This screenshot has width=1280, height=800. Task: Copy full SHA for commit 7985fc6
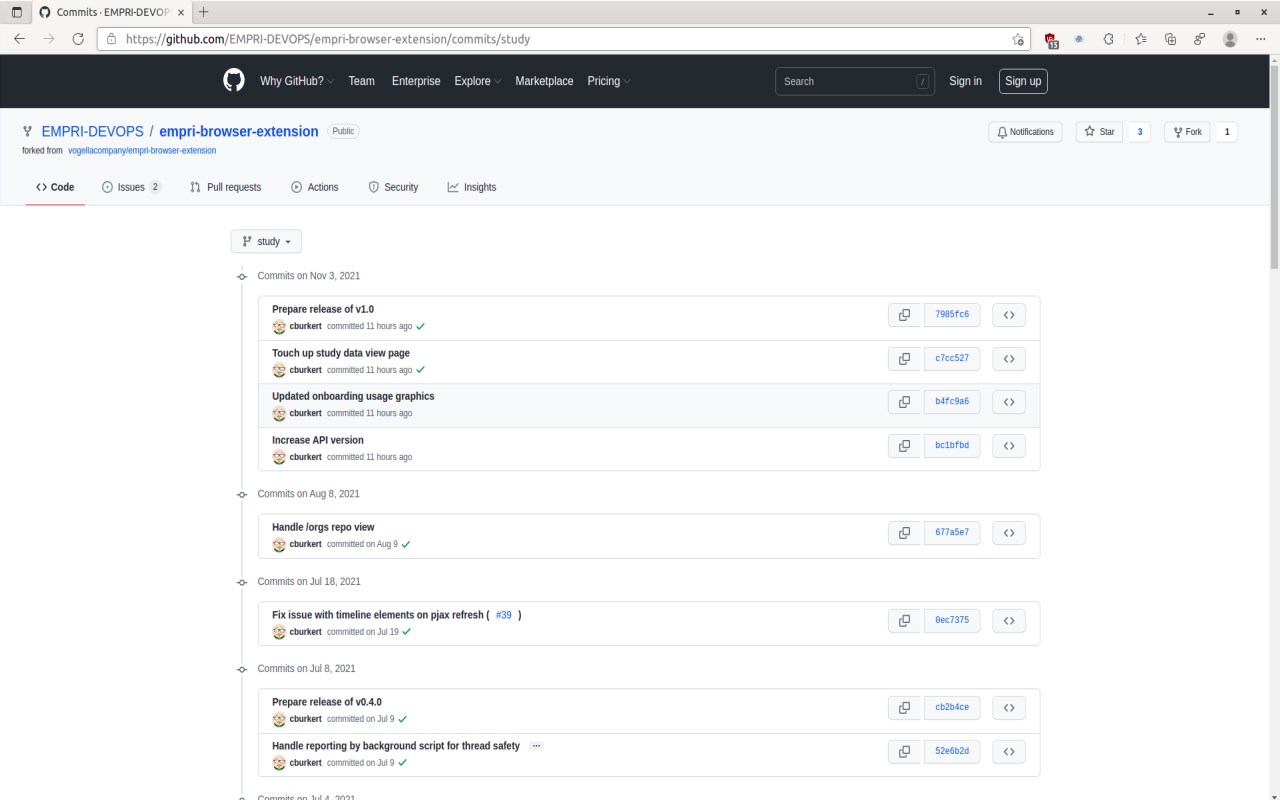point(904,315)
